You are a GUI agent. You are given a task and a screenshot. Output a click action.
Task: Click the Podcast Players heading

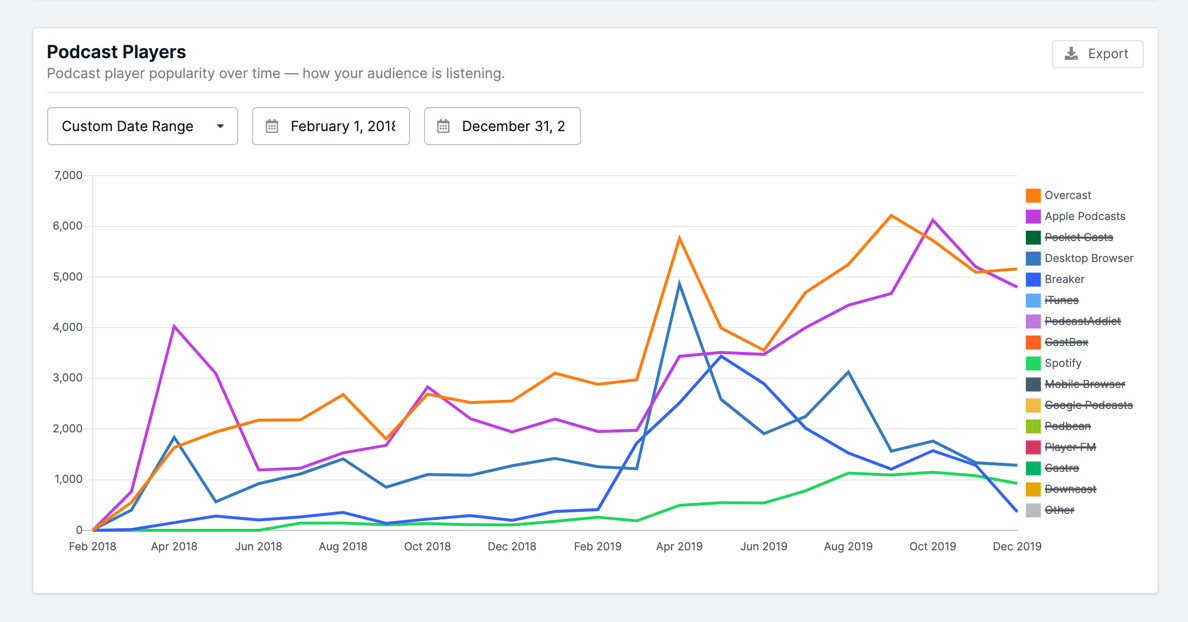point(116,51)
